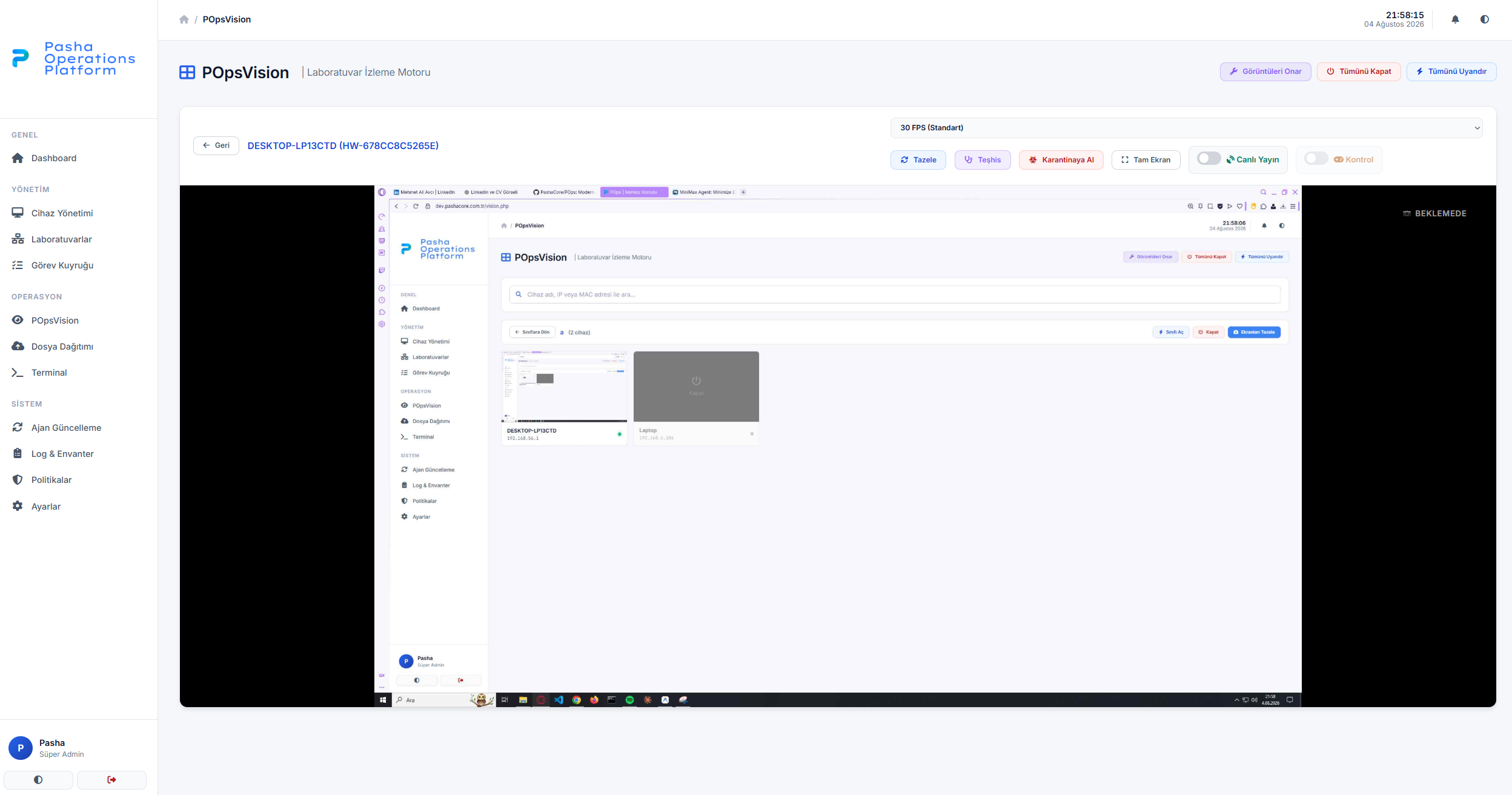Click the contrast icon in the streamed page header
The image size is (1512, 795).
[x=1282, y=225]
